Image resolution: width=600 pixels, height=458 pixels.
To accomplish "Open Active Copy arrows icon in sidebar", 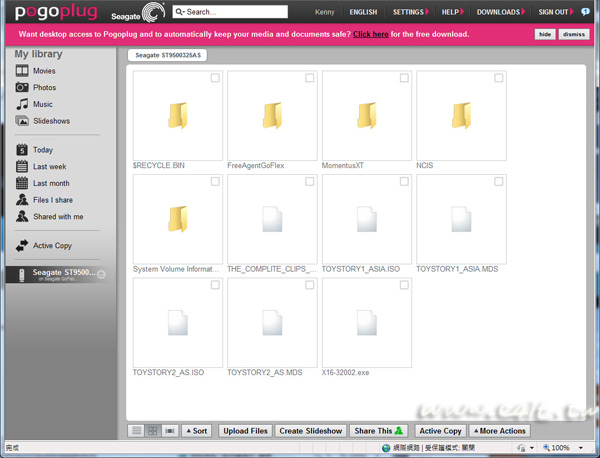I will pyautogui.click(x=22, y=245).
